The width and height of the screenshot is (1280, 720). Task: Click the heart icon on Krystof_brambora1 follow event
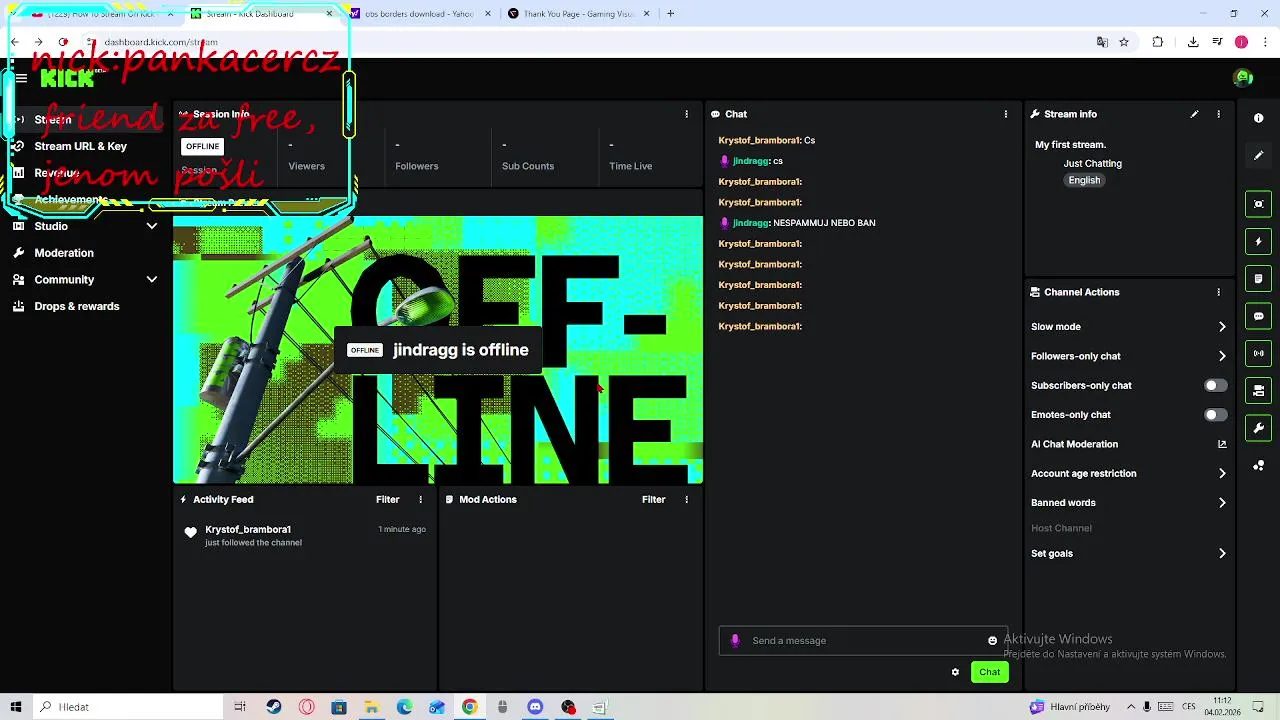click(x=190, y=533)
